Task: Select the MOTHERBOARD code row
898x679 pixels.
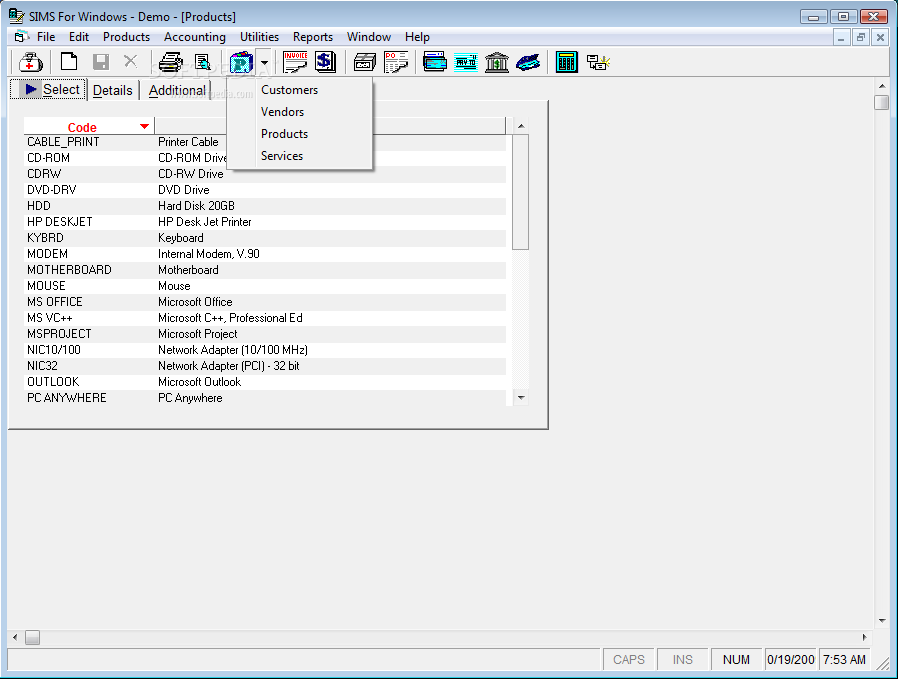Action: tap(265, 270)
